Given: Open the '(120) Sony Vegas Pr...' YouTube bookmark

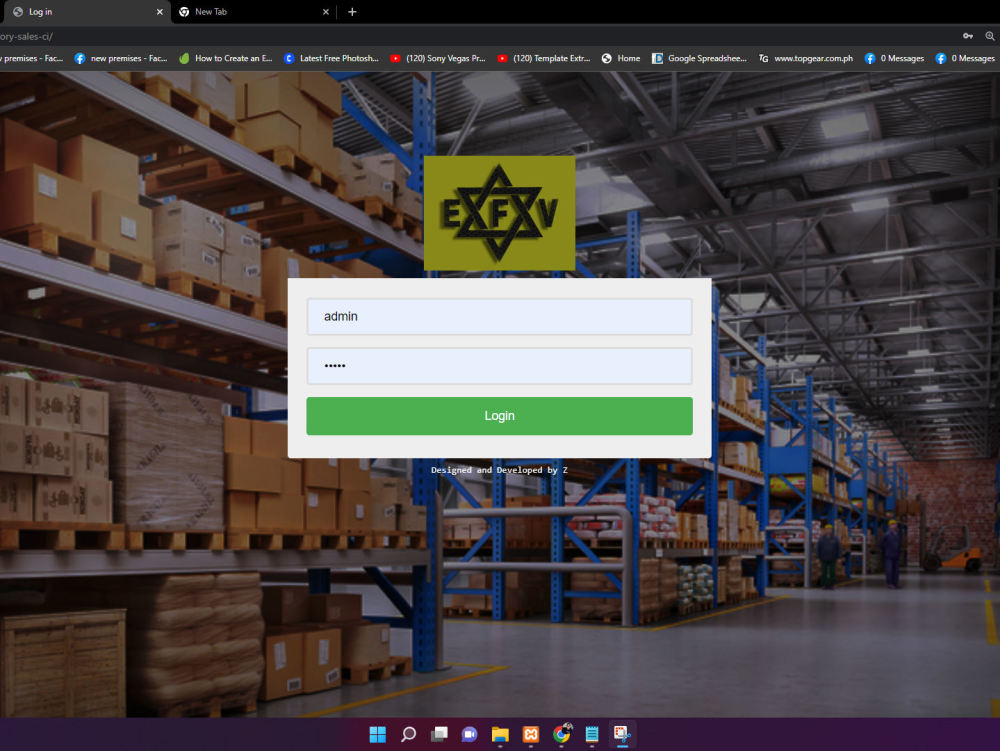Looking at the screenshot, I should point(438,58).
